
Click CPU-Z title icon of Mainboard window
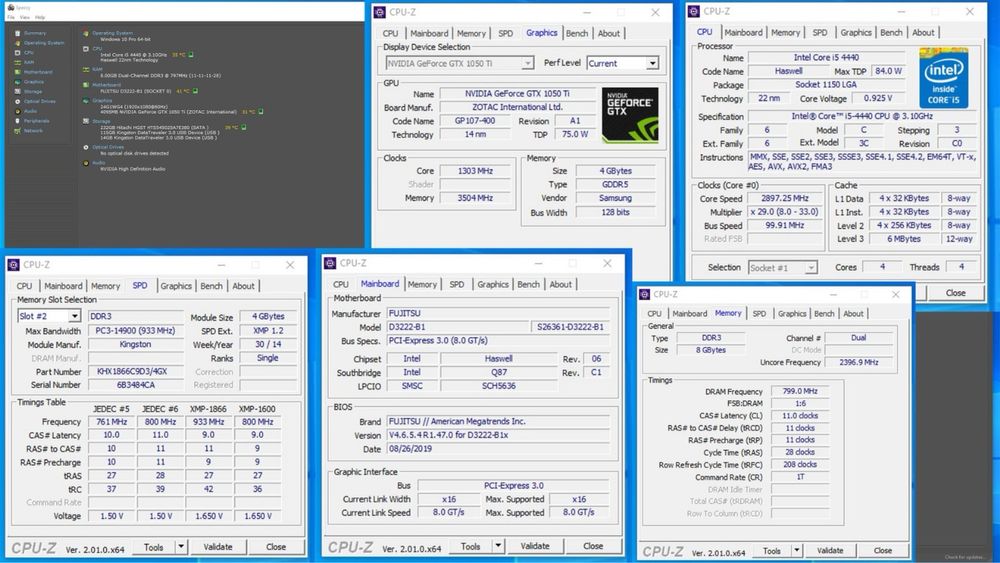click(330, 263)
